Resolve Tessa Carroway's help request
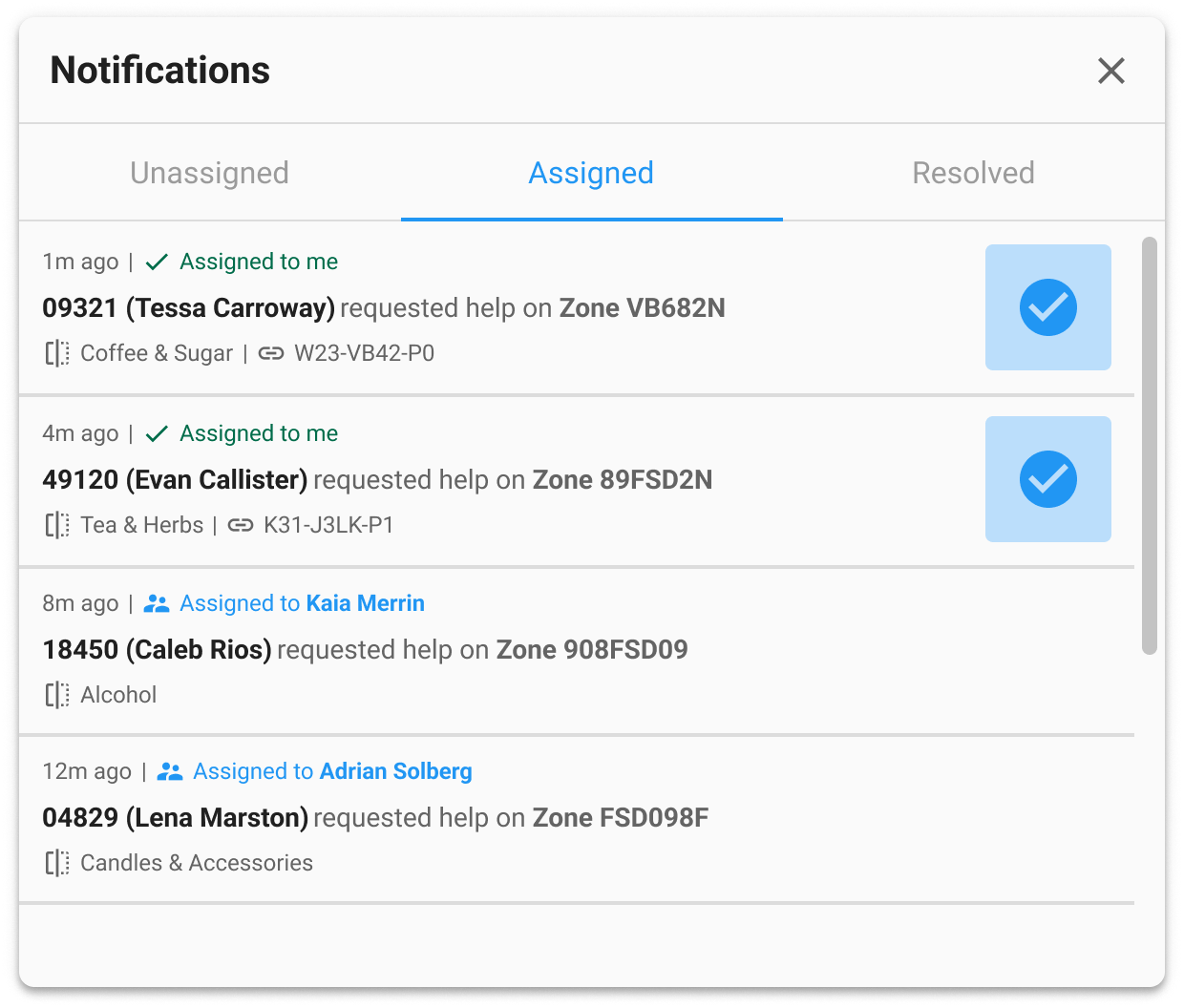This screenshot has height=1008, width=1184. [1047, 307]
